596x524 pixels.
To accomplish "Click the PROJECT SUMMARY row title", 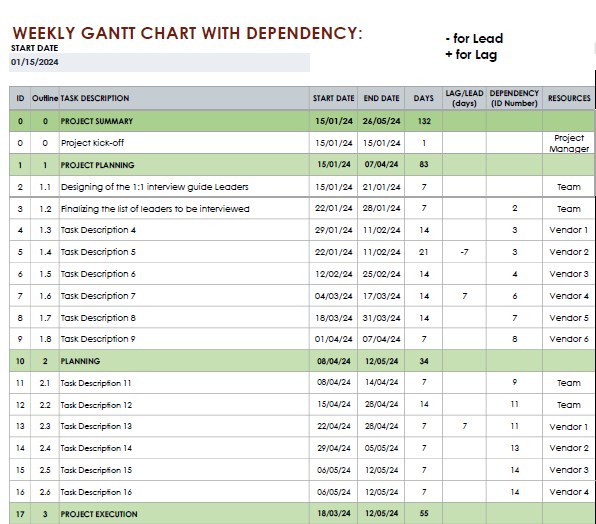I will [97, 121].
